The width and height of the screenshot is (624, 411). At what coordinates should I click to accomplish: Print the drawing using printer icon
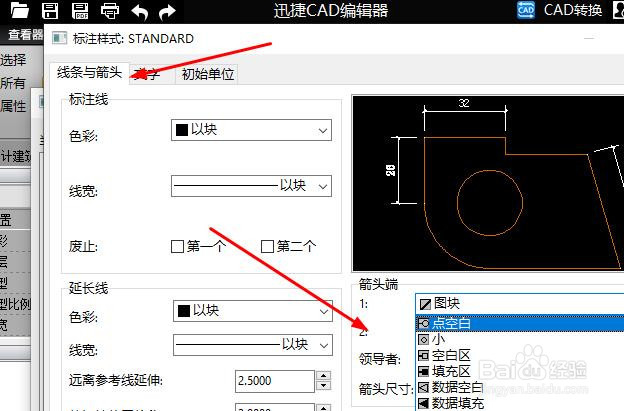click(x=110, y=11)
